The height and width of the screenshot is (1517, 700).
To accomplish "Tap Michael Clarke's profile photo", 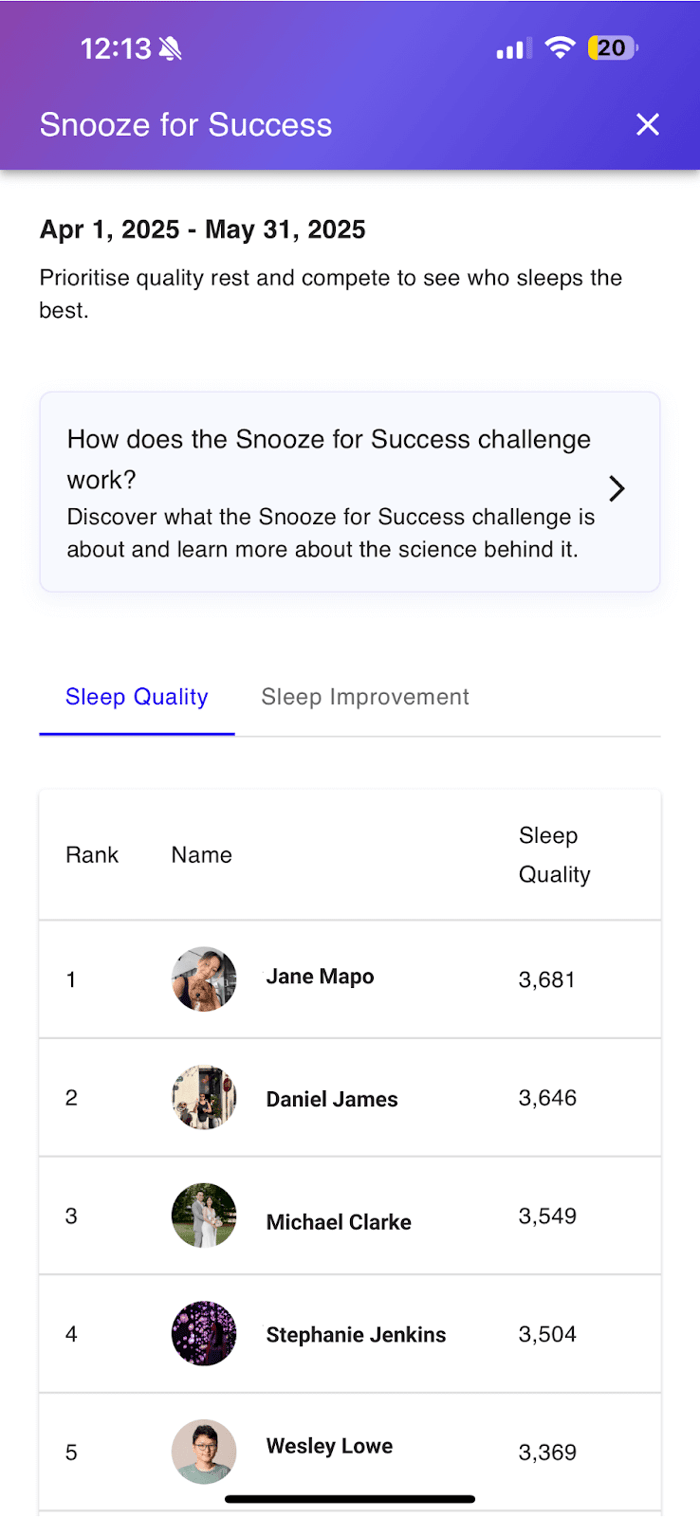I will coord(204,1215).
